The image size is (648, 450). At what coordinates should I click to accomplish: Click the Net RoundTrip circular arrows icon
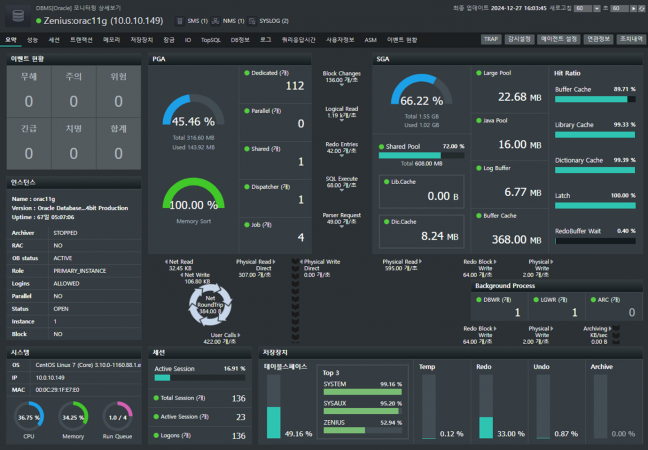click(x=210, y=304)
